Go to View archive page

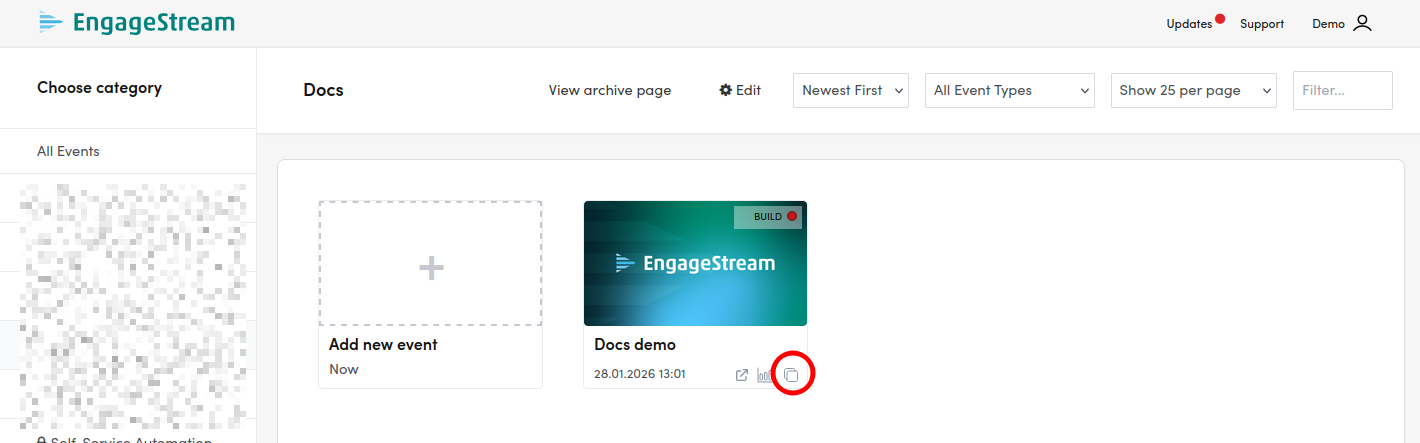click(x=610, y=90)
